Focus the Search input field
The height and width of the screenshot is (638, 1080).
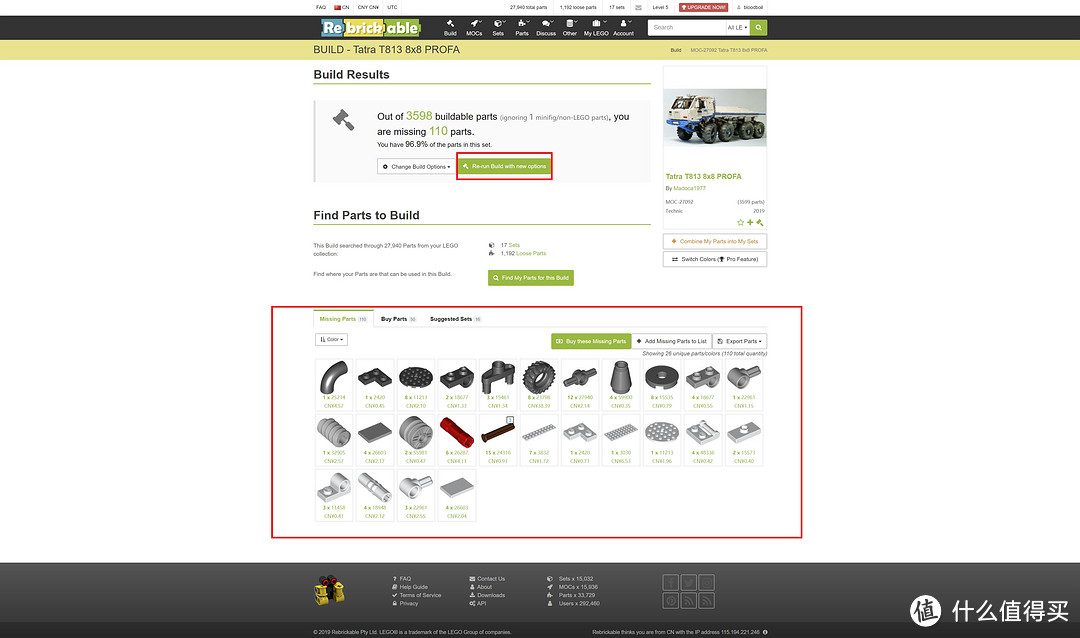687,28
